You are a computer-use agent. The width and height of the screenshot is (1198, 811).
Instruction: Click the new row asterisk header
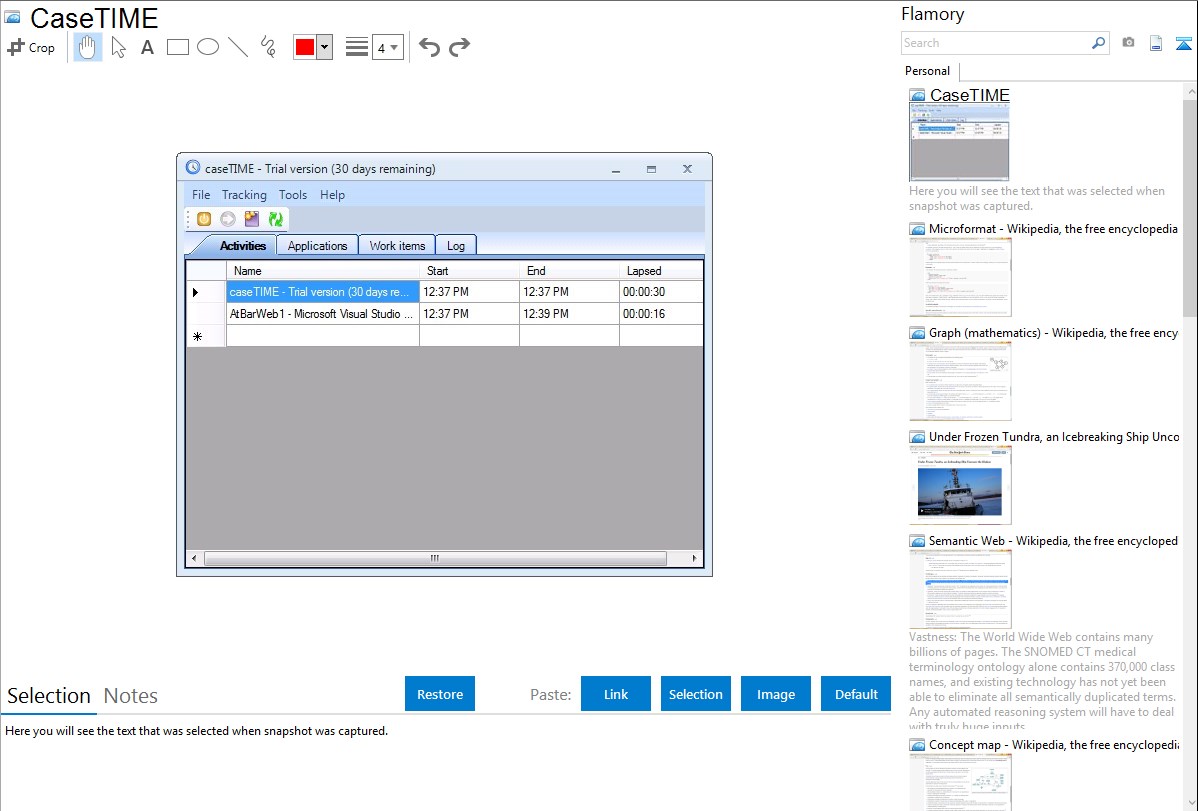pos(206,336)
